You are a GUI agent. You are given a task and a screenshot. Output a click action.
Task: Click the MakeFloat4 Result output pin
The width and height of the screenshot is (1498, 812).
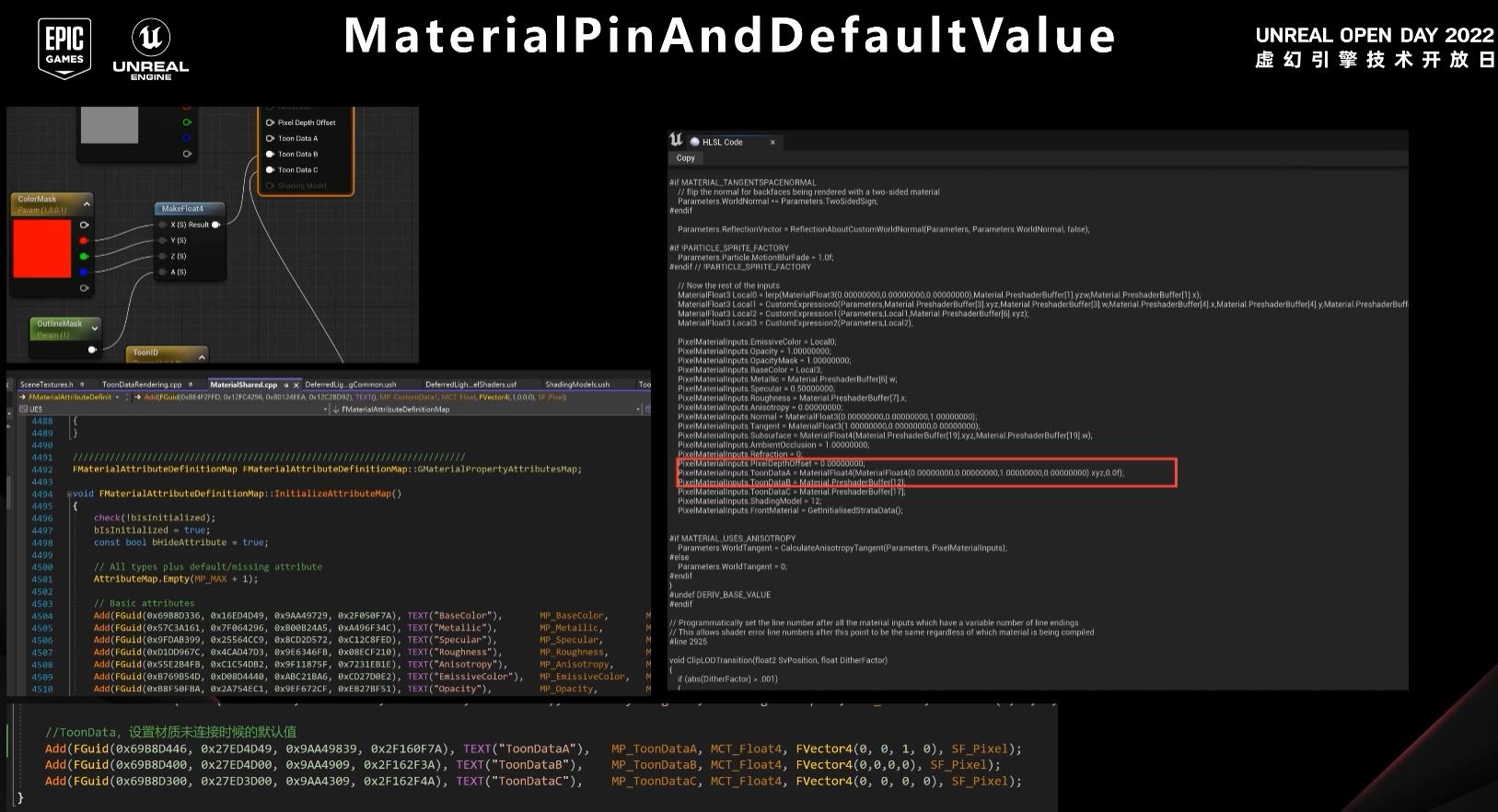point(215,225)
